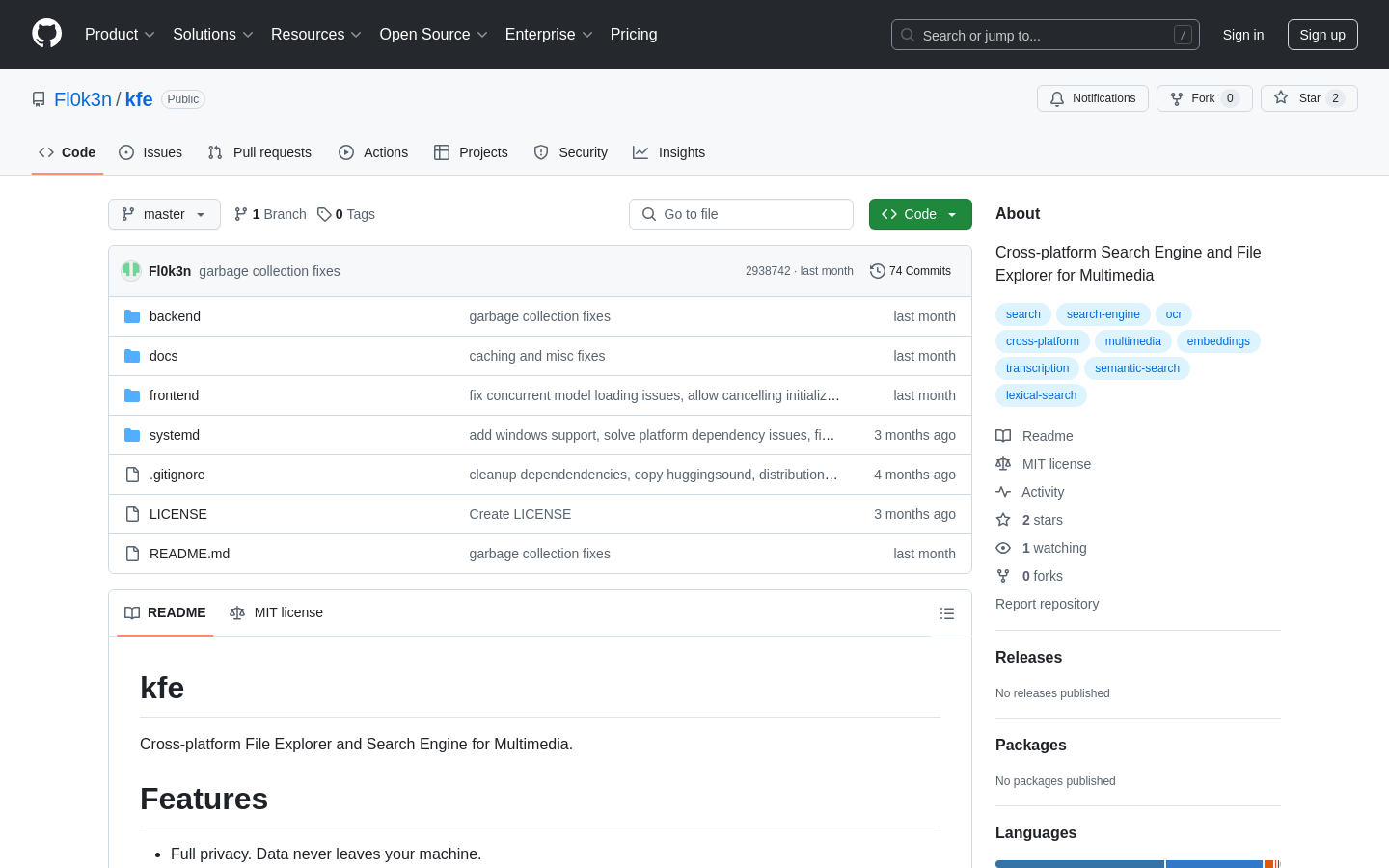Open the 'ocr' topic tag

click(x=1174, y=314)
